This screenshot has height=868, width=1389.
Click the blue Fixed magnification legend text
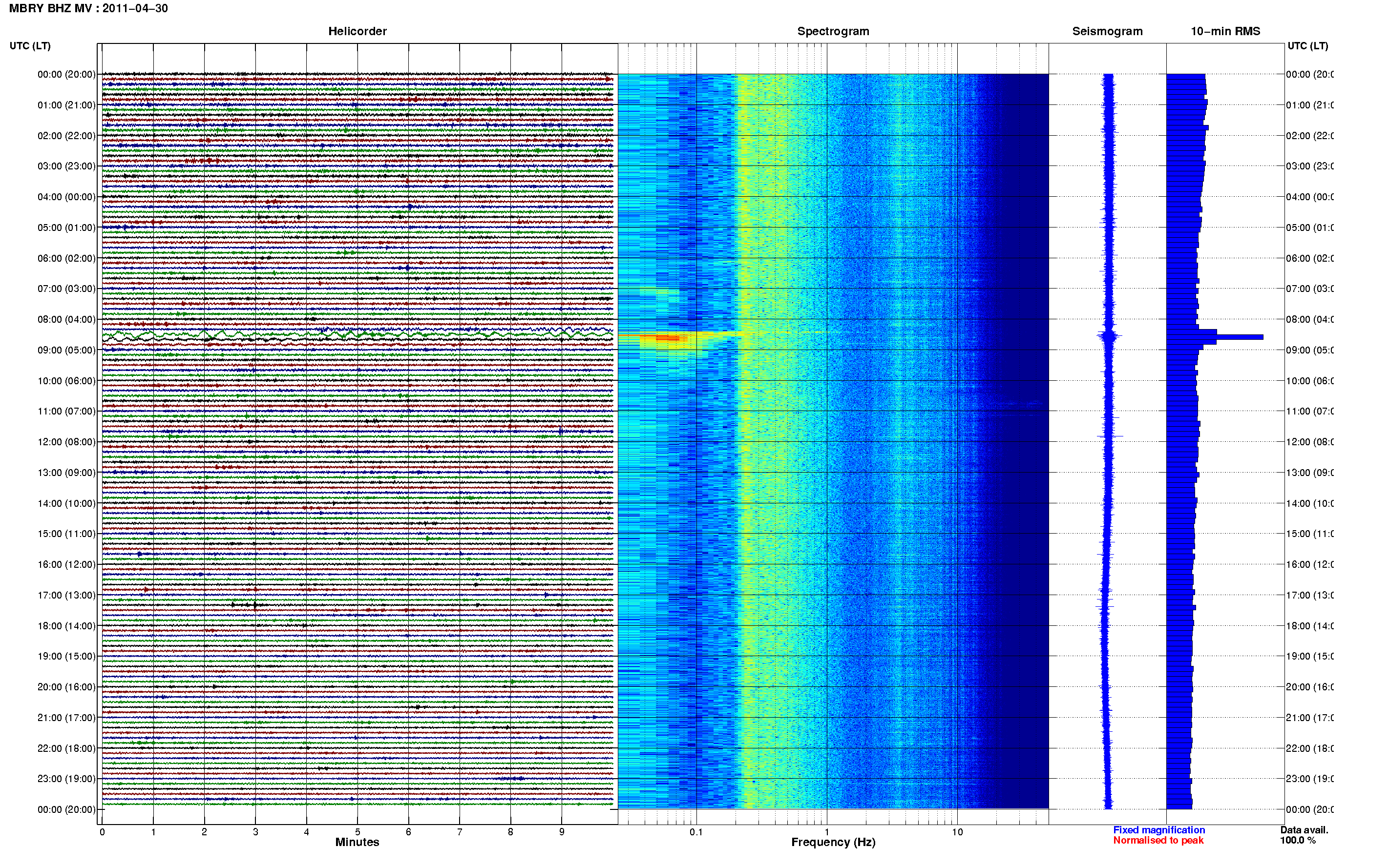click(x=1159, y=830)
